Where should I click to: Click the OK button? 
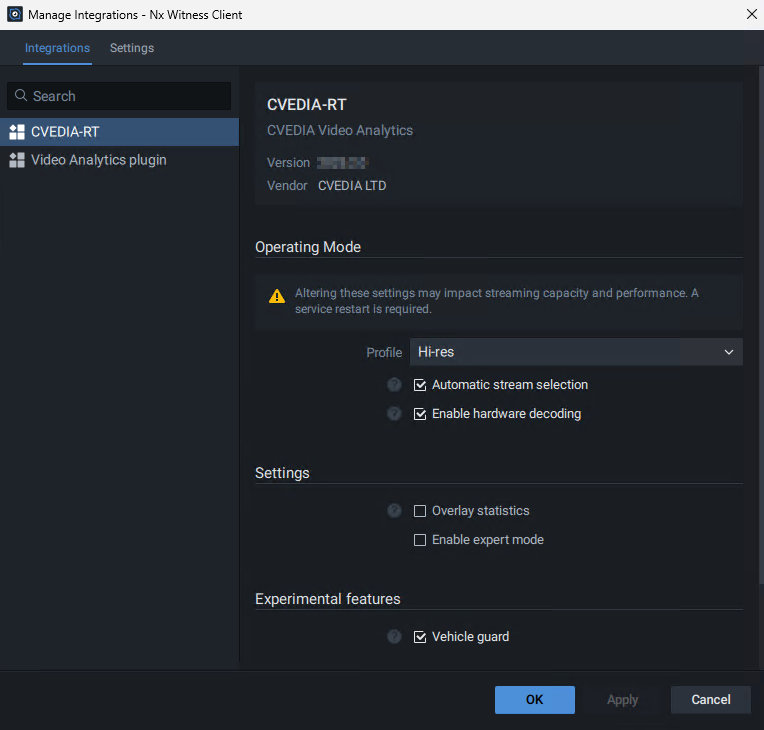(535, 700)
